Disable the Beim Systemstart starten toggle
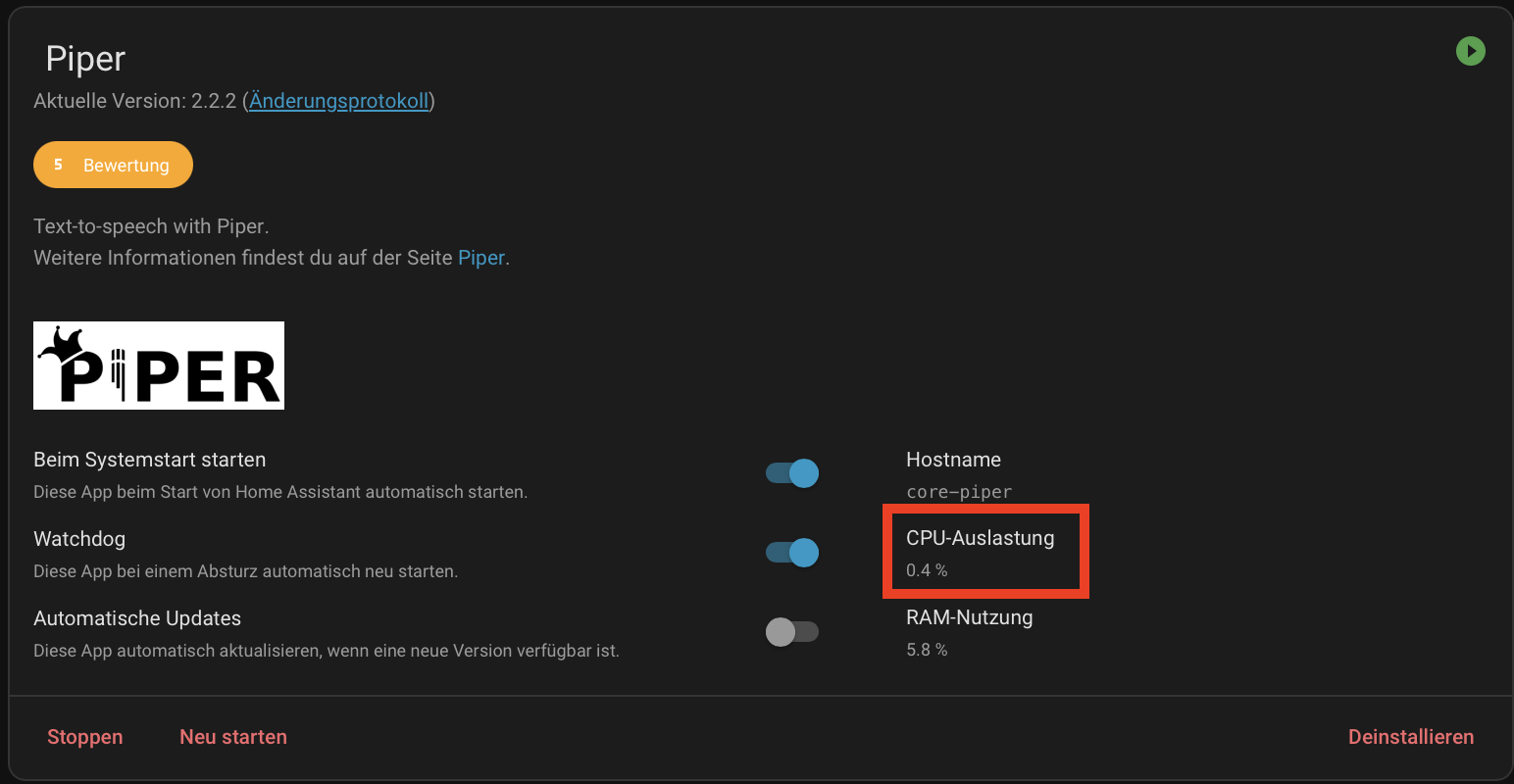This screenshot has width=1514, height=784. click(x=792, y=473)
